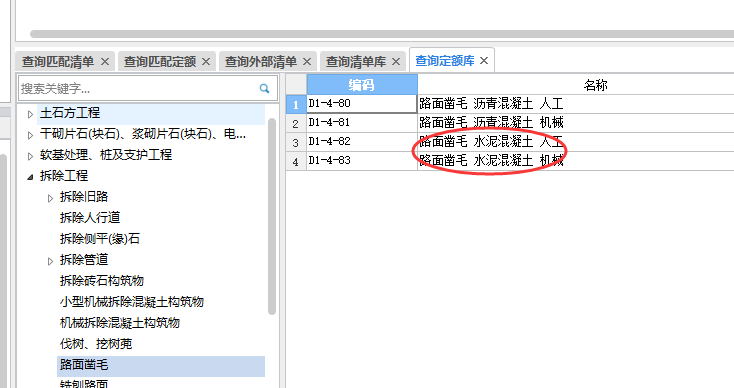Screen dimensions: 734x388
Task: Select row header number 3
Action: [x=296, y=142]
